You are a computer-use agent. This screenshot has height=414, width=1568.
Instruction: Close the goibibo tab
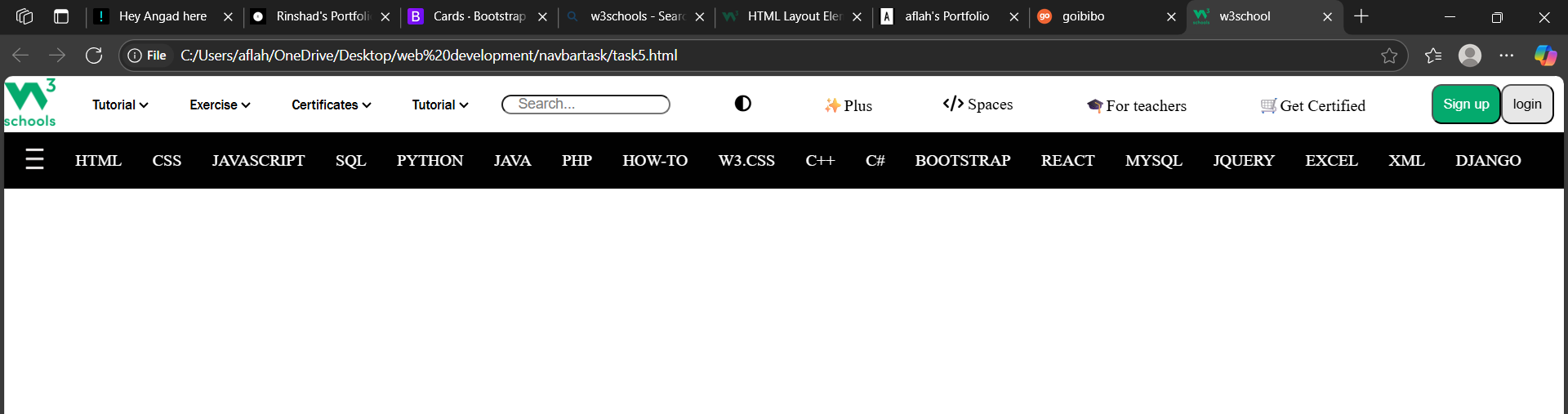point(1171,16)
